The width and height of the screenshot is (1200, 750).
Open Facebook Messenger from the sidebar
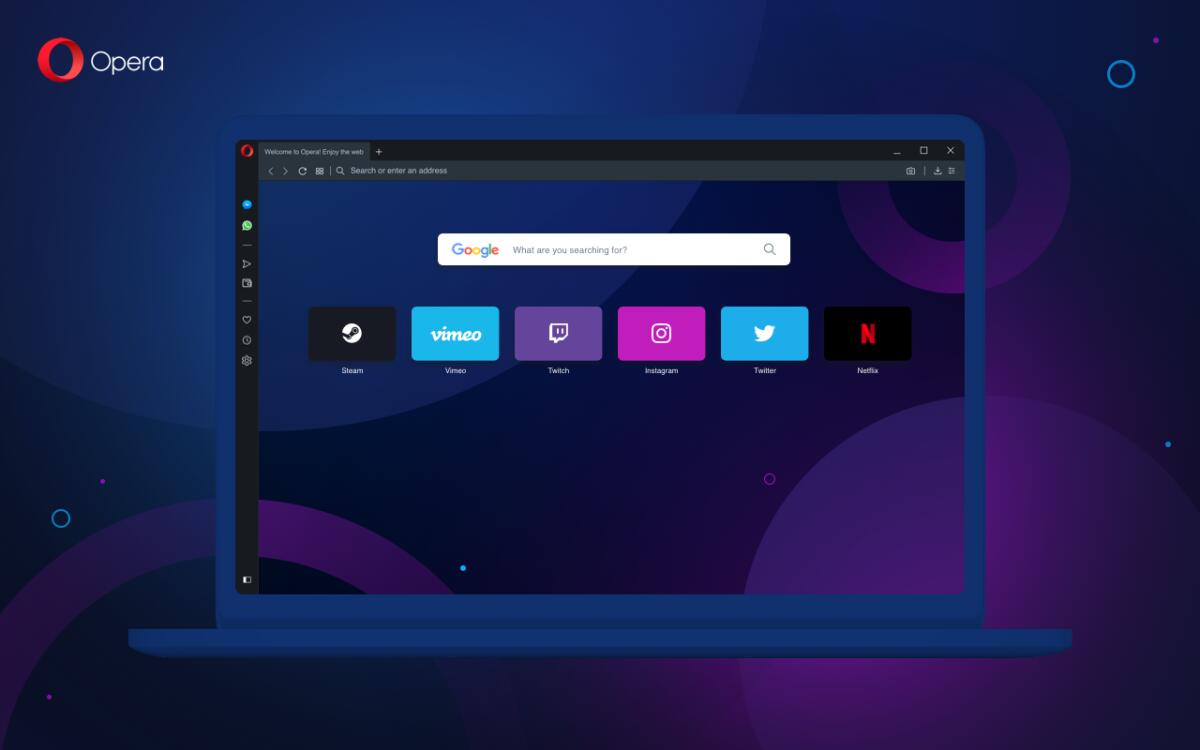[x=246, y=203]
